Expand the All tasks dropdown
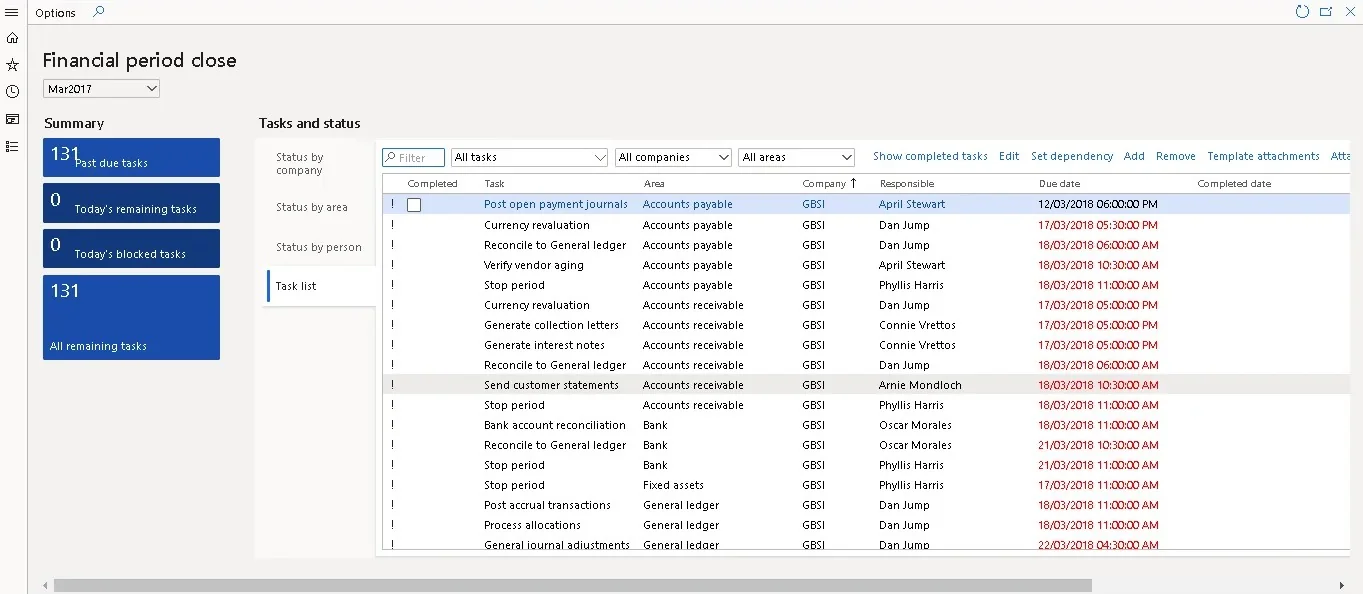The height and width of the screenshot is (594, 1363). (600, 157)
